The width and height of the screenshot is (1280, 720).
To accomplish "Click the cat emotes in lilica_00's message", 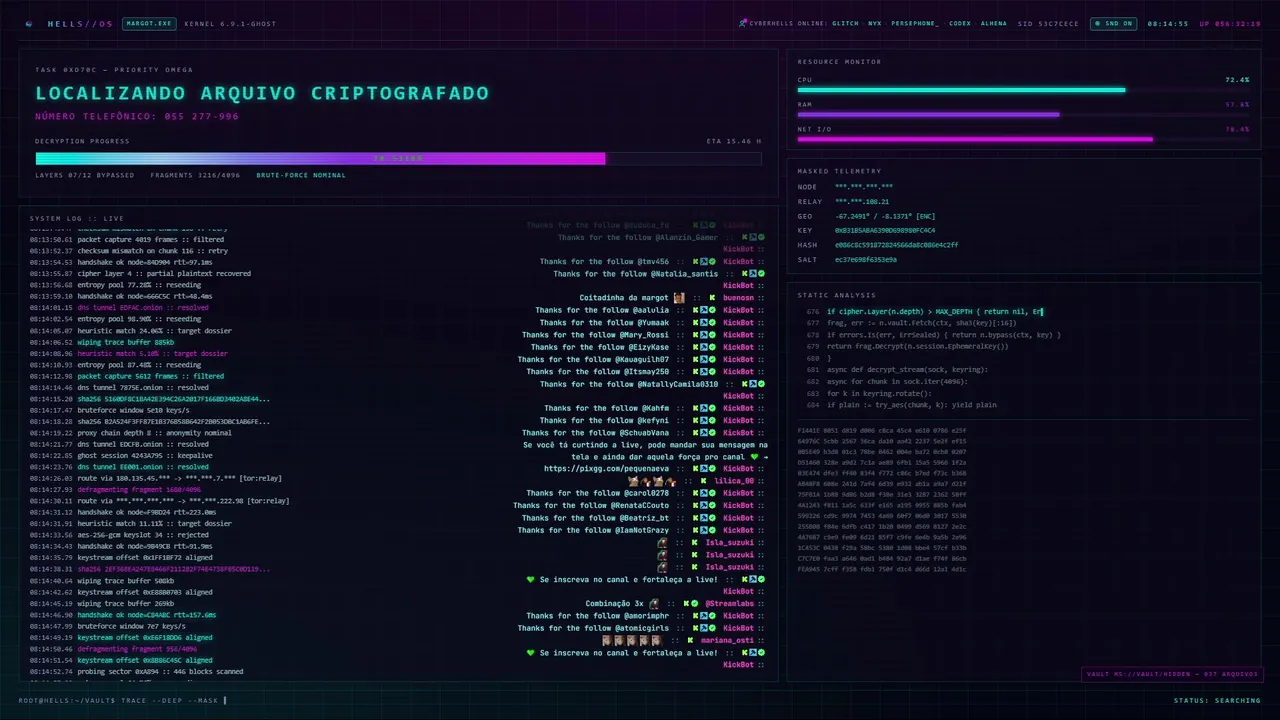I will pos(651,481).
